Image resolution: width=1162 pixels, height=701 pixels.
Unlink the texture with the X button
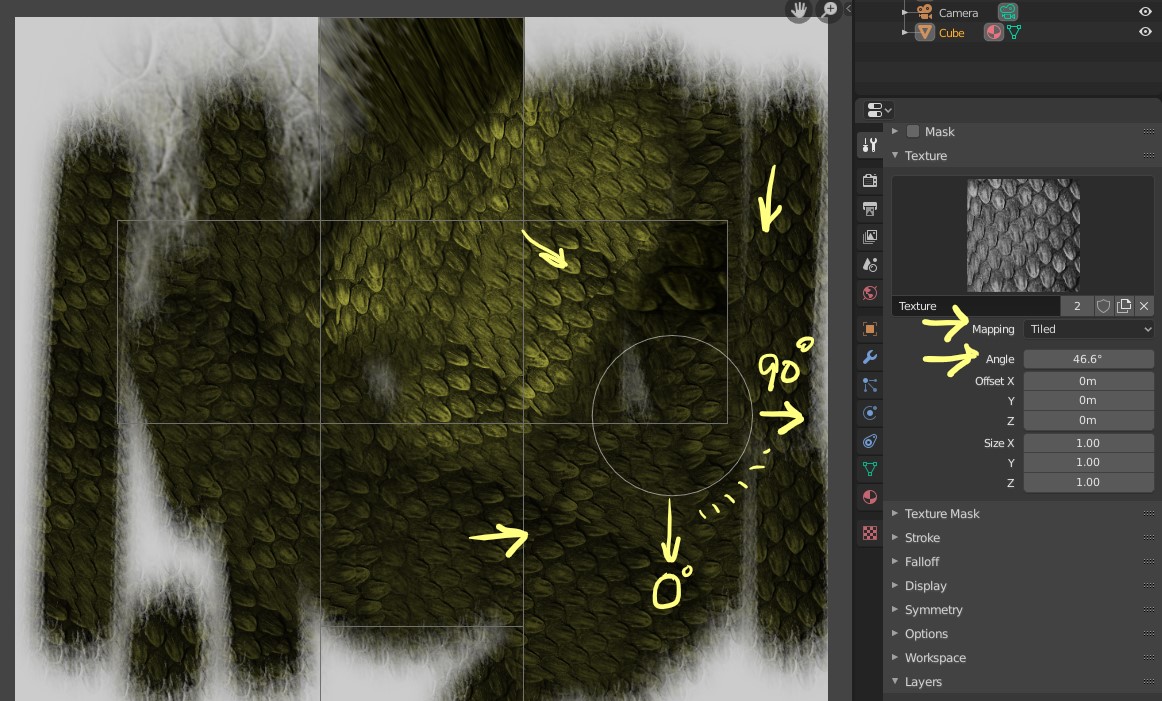[x=1143, y=306]
